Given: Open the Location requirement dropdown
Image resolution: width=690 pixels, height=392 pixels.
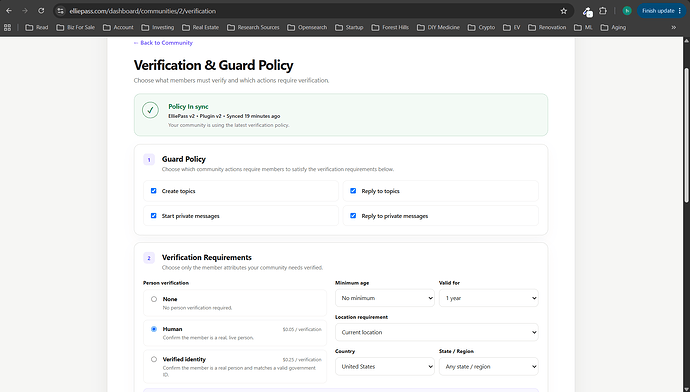Looking at the screenshot, I should tap(437, 332).
